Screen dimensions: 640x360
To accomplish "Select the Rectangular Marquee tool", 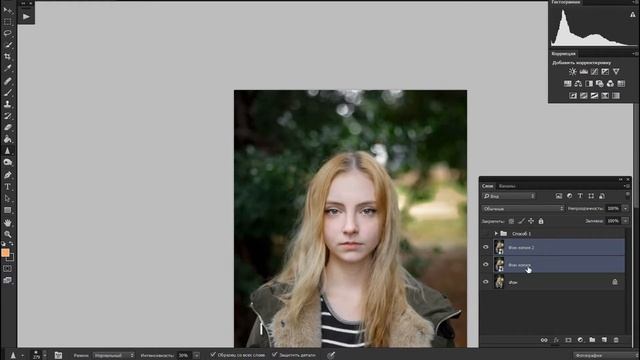I will (x=7, y=22).
